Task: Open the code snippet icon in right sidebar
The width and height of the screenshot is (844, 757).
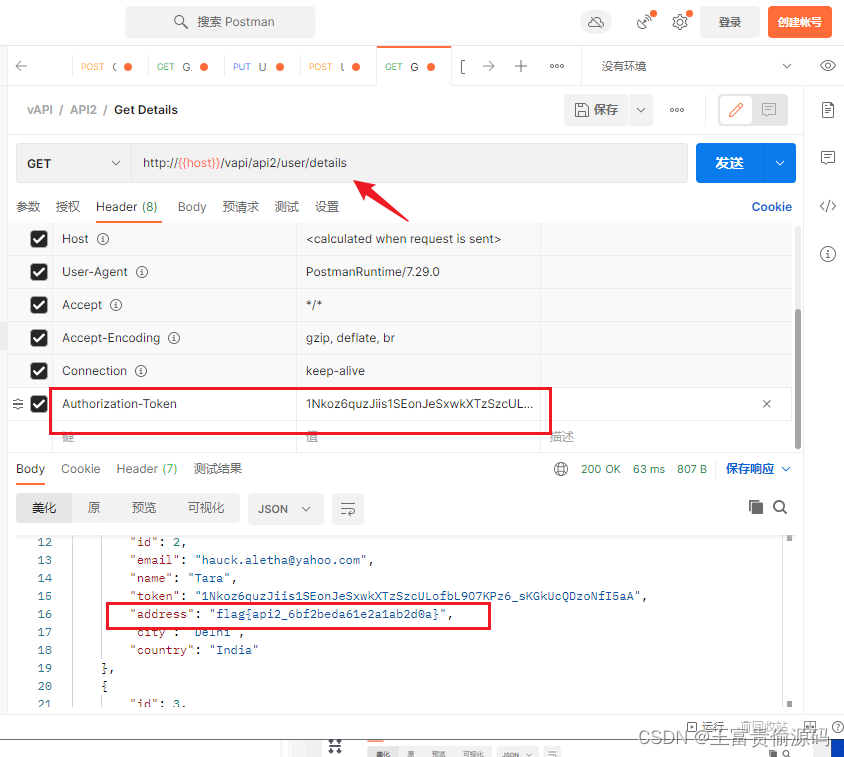Action: click(828, 206)
